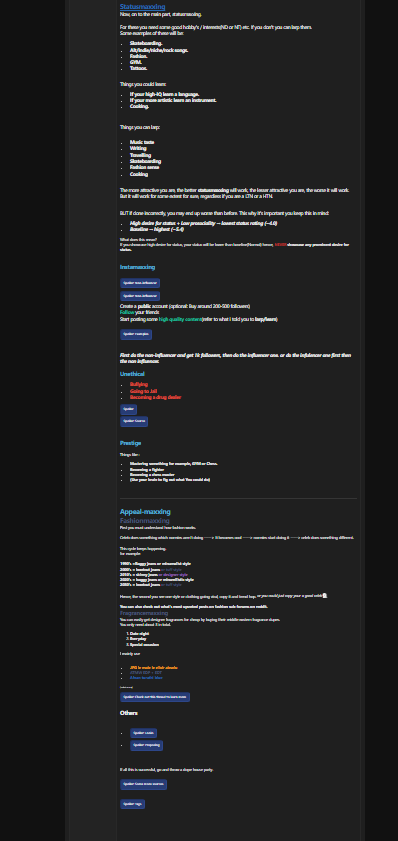Expand the some more sources spoiler
The width and height of the screenshot is (398, 841).
coord(143,785)
